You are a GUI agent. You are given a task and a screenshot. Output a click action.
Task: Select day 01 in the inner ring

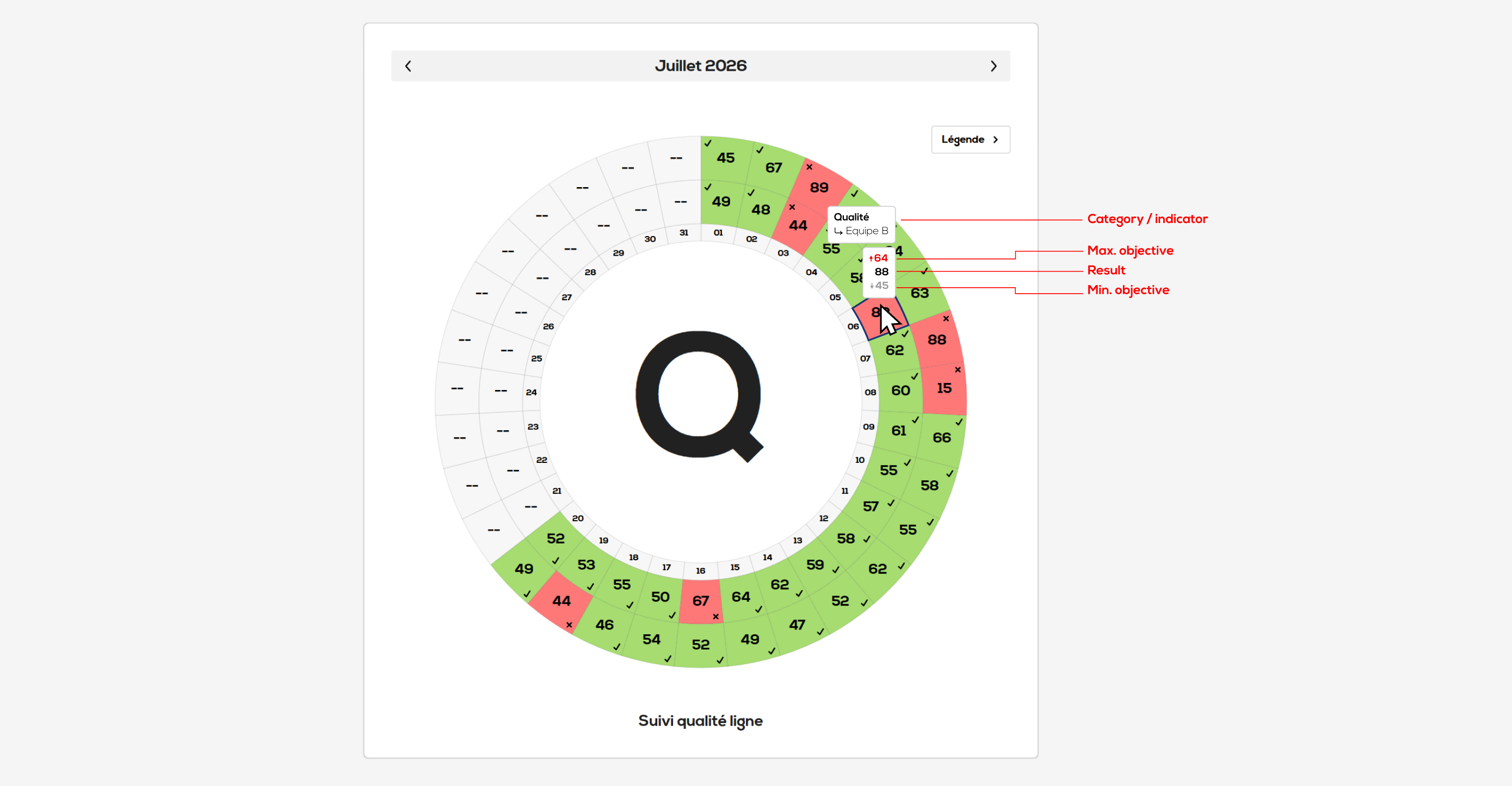pyautogui.click(x=718, y=233)
